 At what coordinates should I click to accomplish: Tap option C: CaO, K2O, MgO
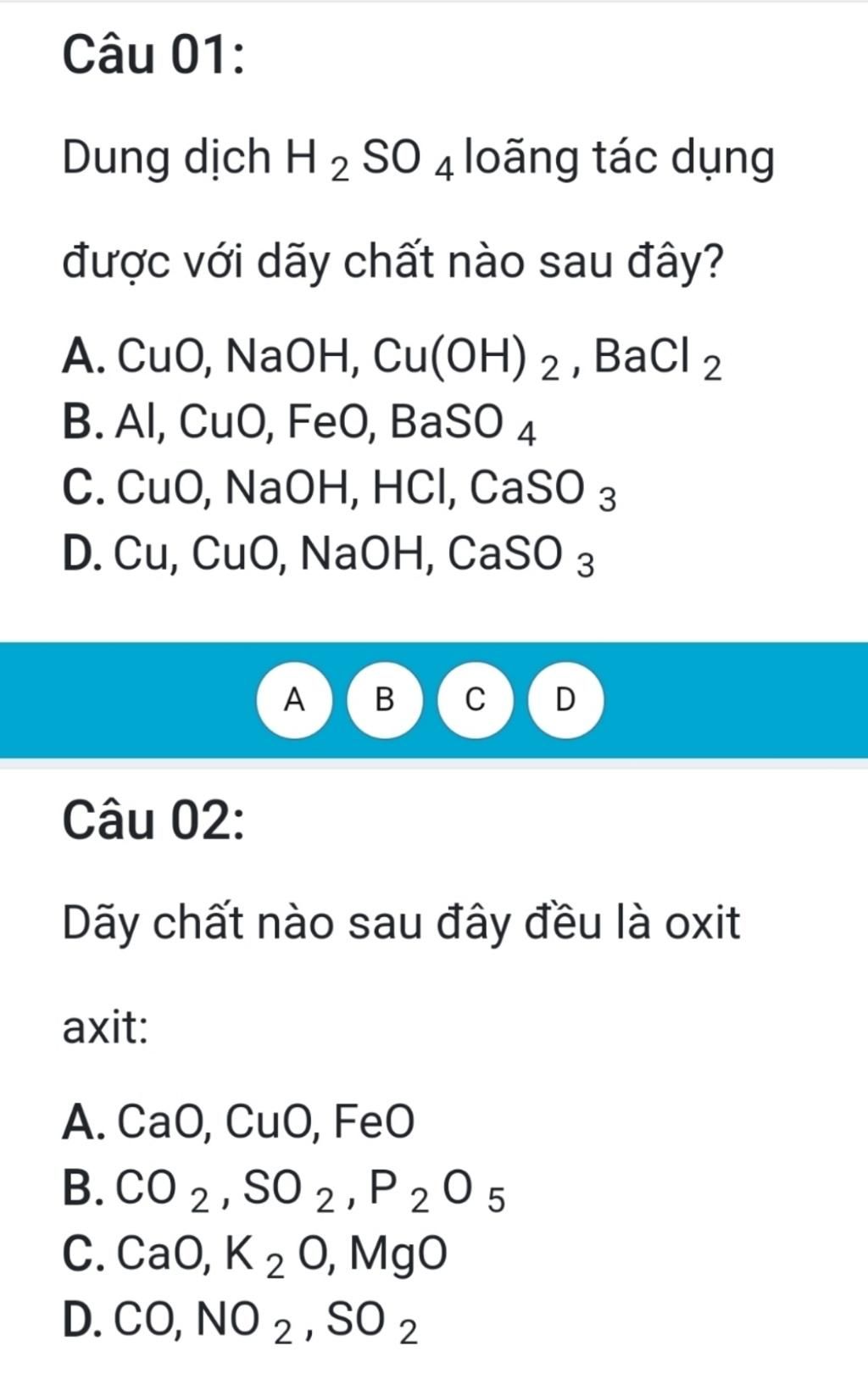point(255,1255)
